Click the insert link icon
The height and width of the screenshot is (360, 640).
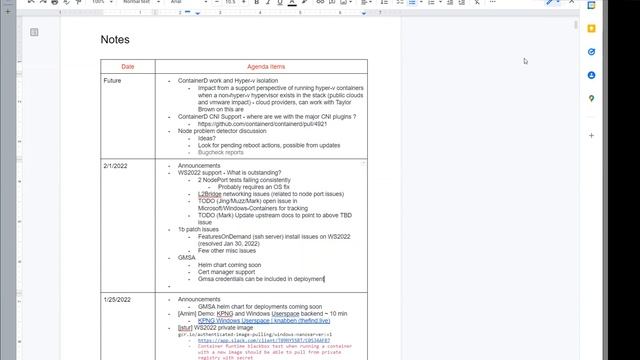coord(320,2)
